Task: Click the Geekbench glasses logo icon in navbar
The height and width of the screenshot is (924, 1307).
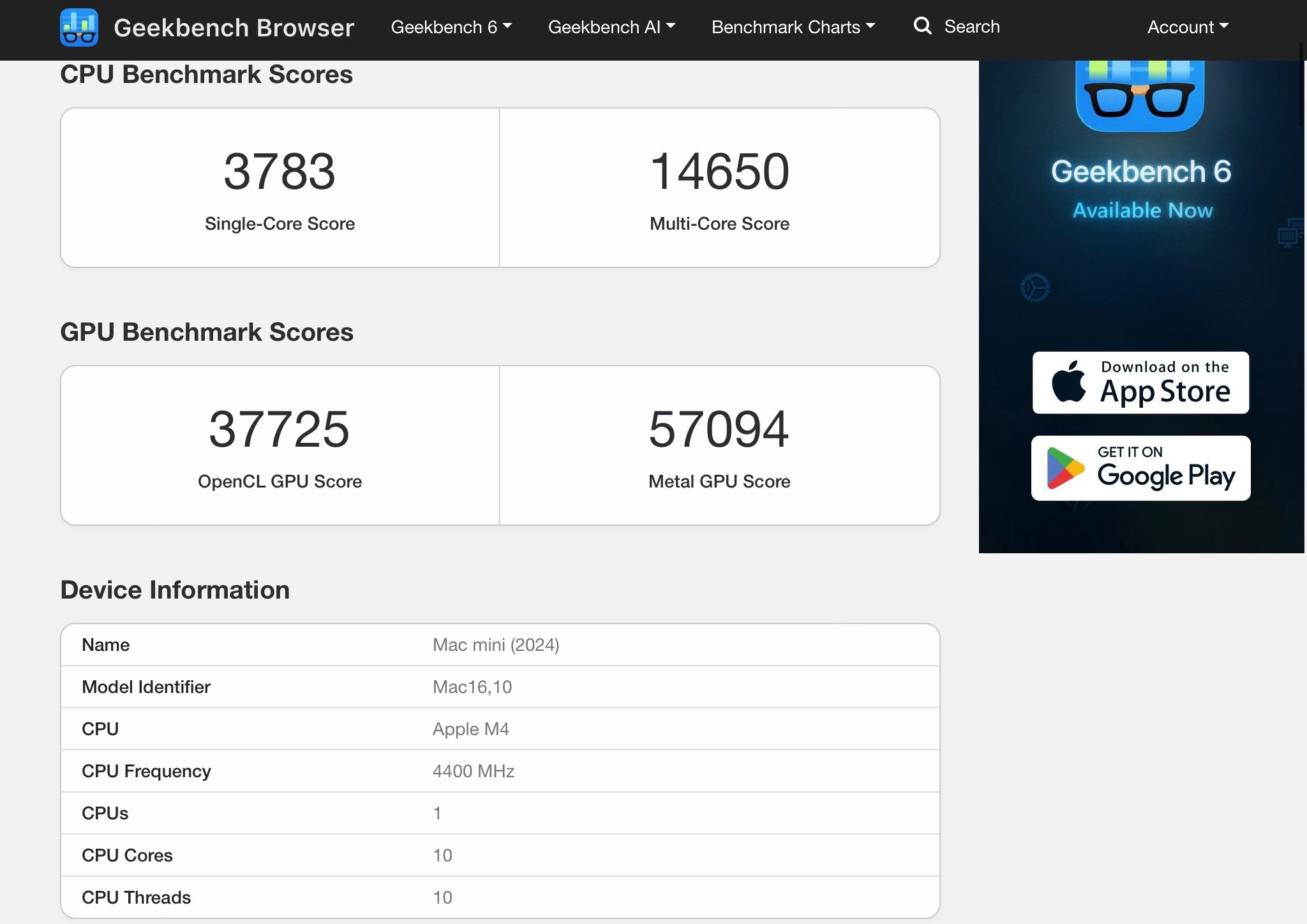Action: [x=79, y=27]
